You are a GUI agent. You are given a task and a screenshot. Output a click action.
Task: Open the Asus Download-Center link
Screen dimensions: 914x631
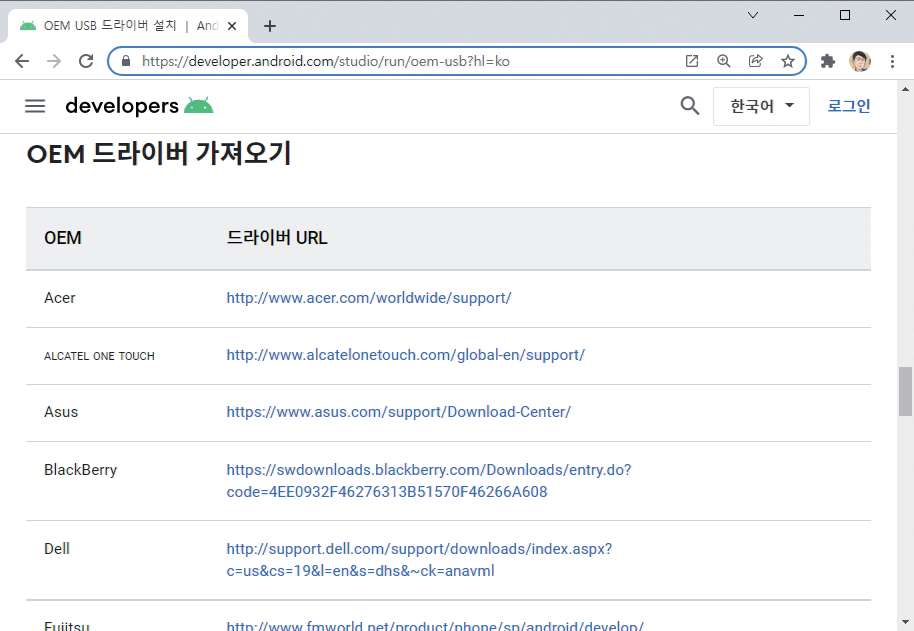[399, 412]
